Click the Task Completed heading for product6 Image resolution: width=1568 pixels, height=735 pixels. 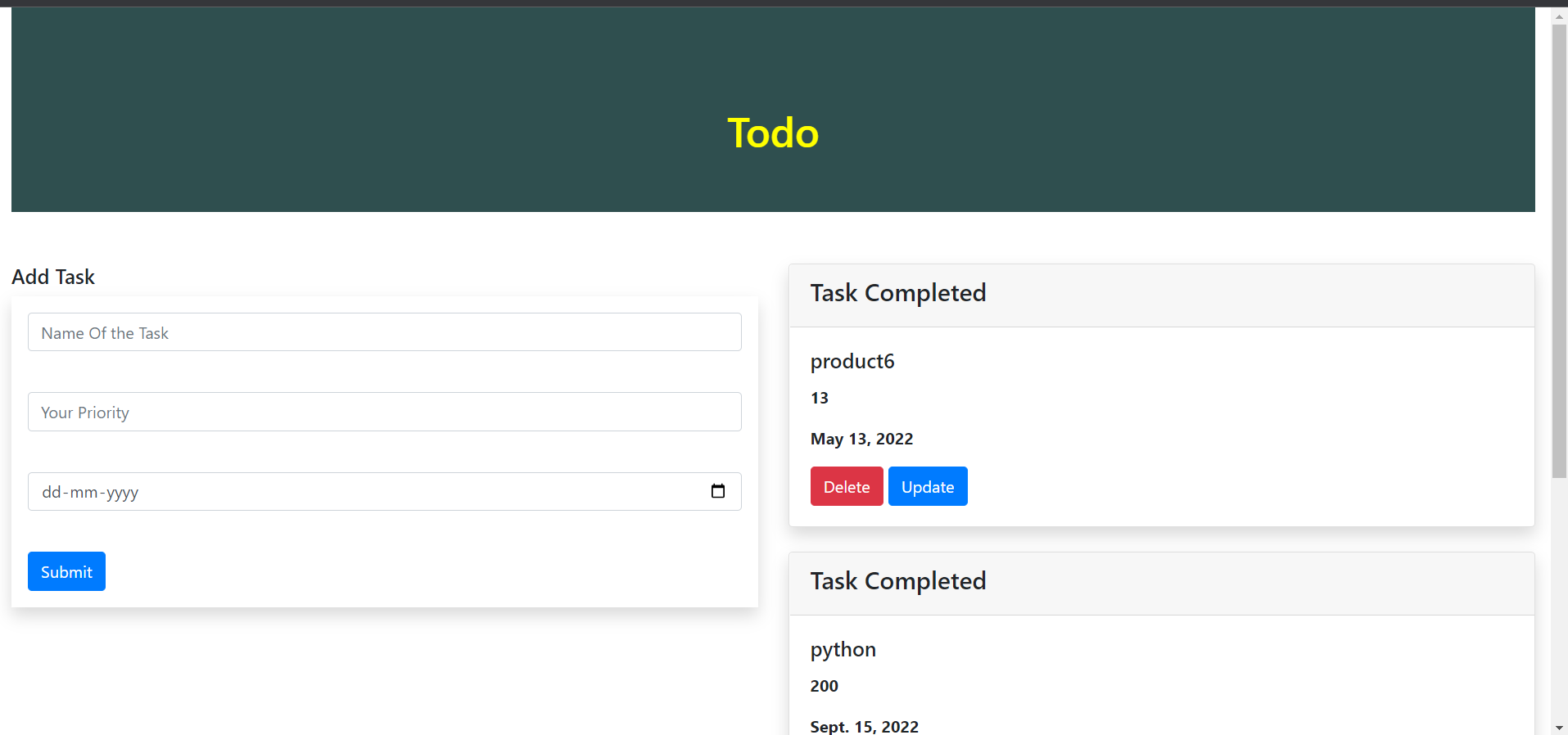point(897,292)
